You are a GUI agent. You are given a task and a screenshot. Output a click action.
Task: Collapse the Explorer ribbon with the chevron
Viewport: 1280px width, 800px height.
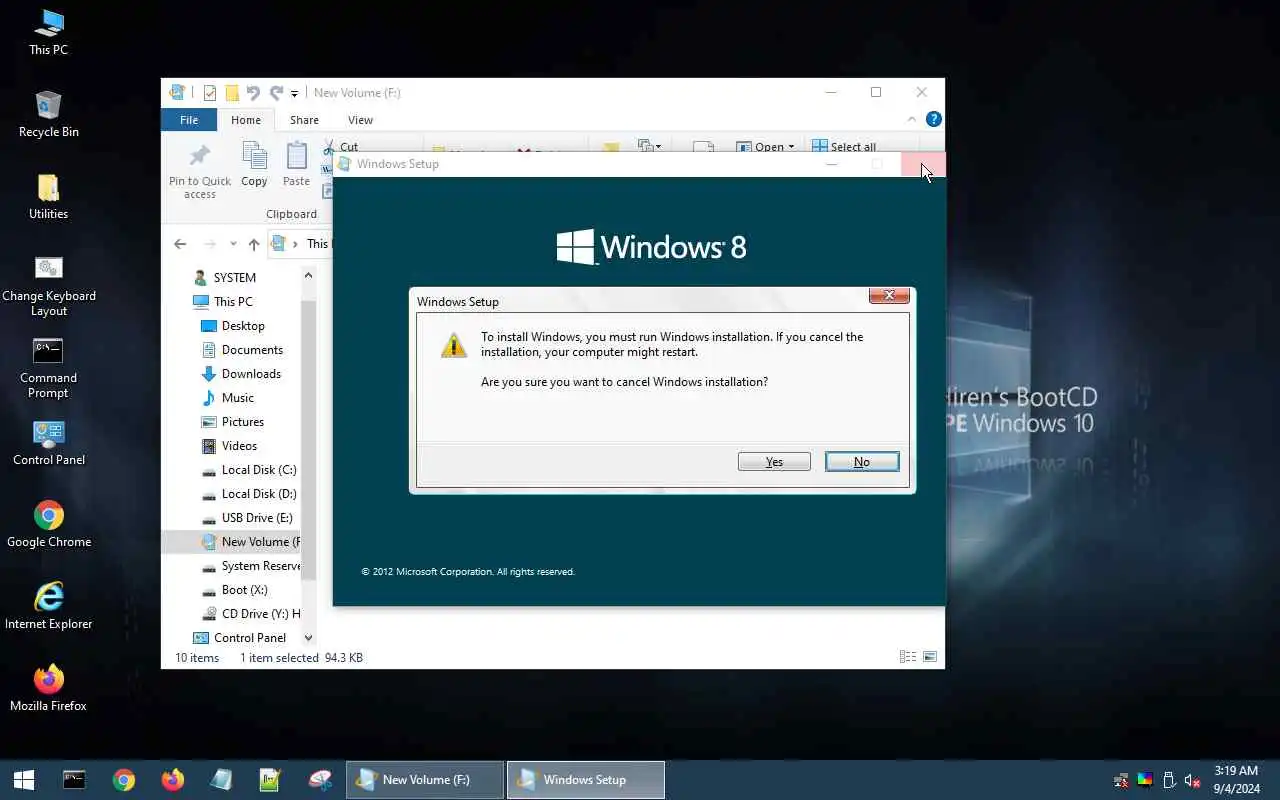(x=911, y=119)
